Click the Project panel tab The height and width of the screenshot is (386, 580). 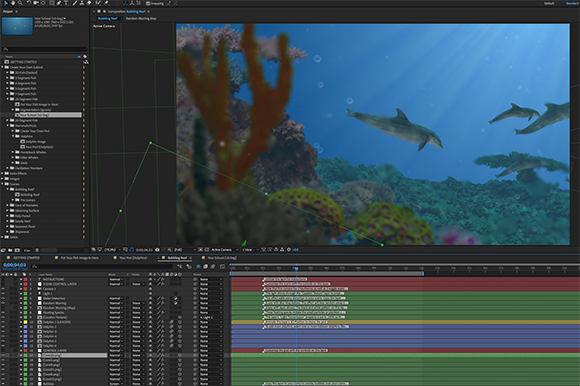8,11
